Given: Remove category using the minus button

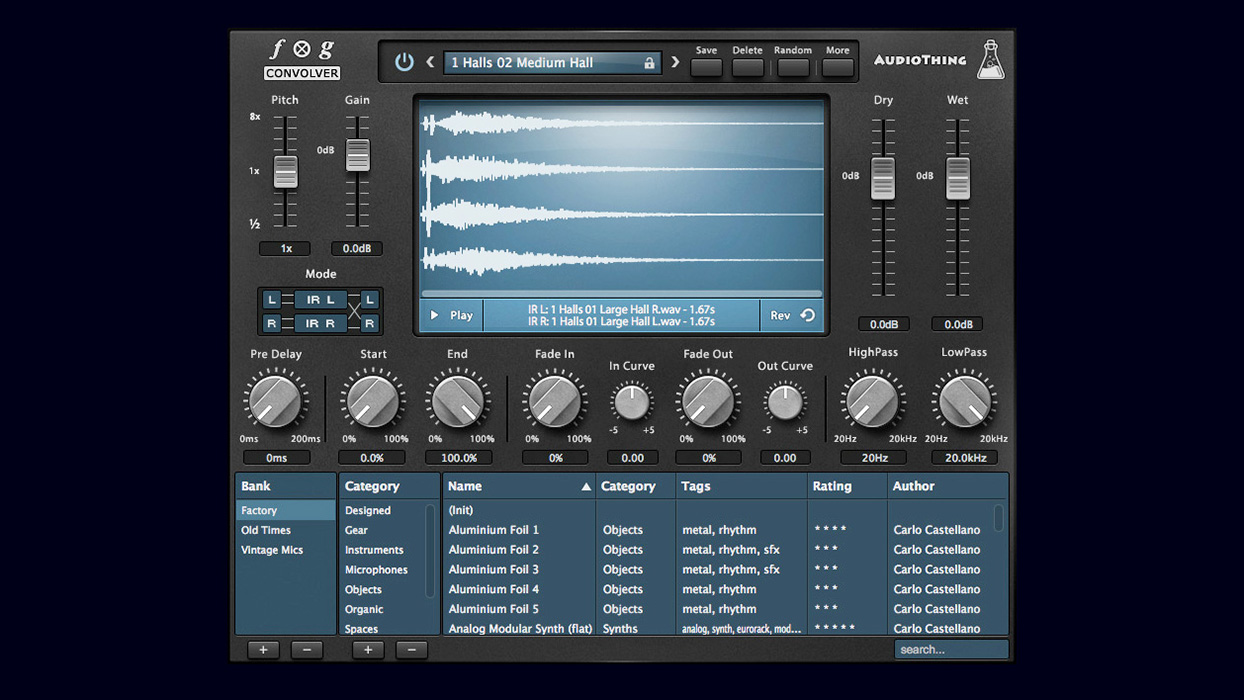Looking at the screenshot, I should [411, 650].
